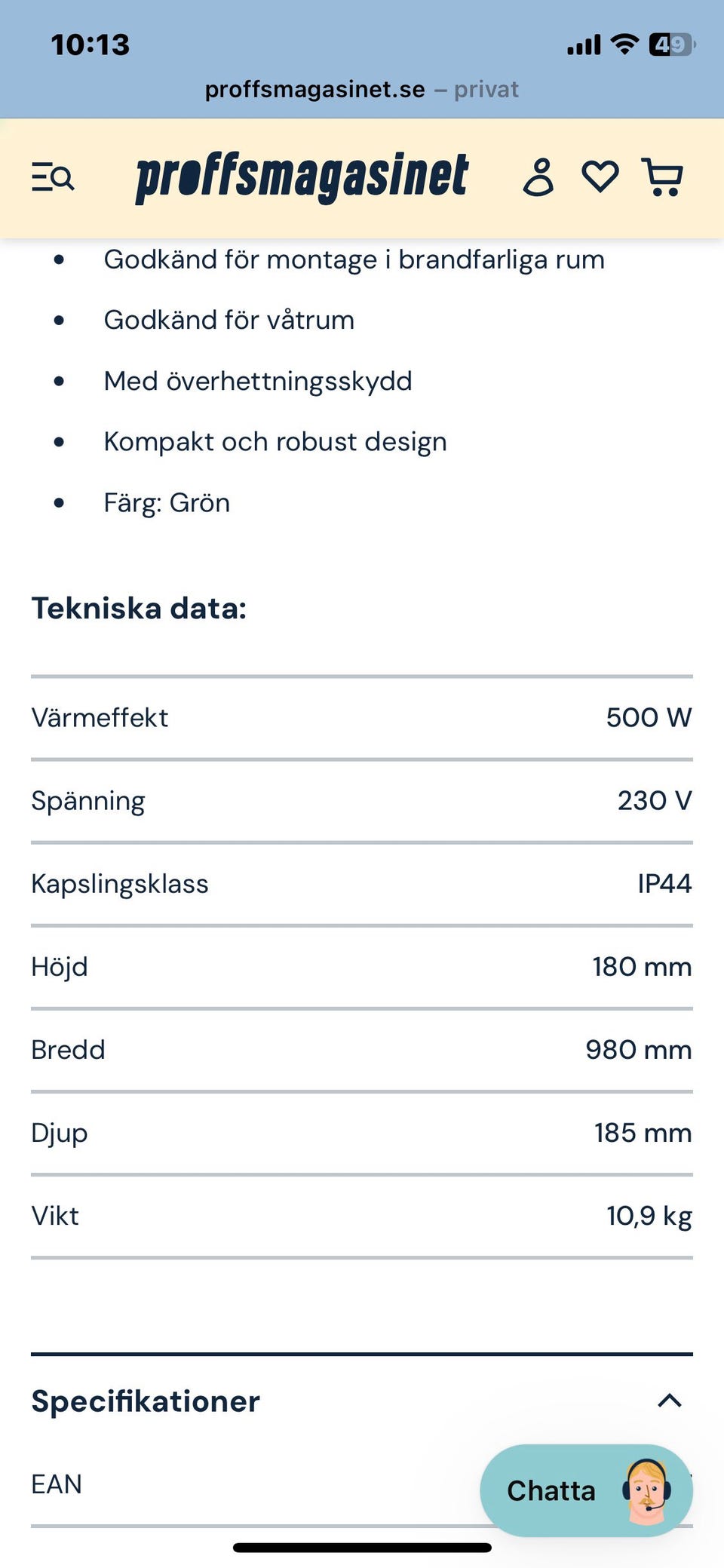The height and width of the screenshot is (1568, 724).
Task: Tap the battery status indicator
Action: point(671,45)
